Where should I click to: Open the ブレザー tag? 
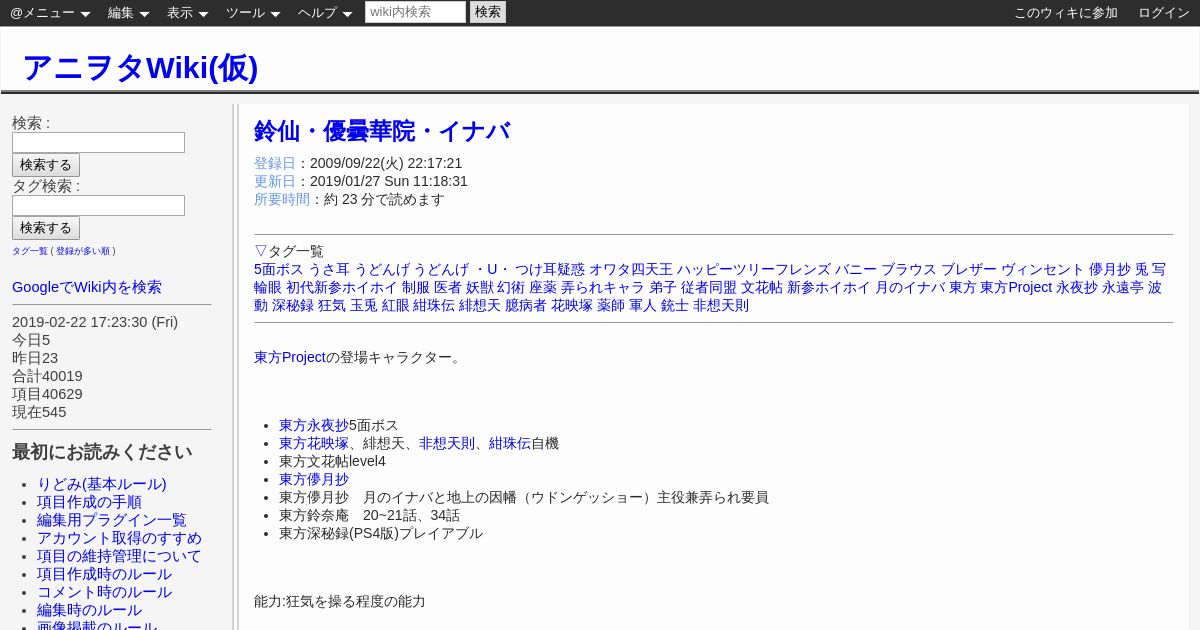click(969, 270)
